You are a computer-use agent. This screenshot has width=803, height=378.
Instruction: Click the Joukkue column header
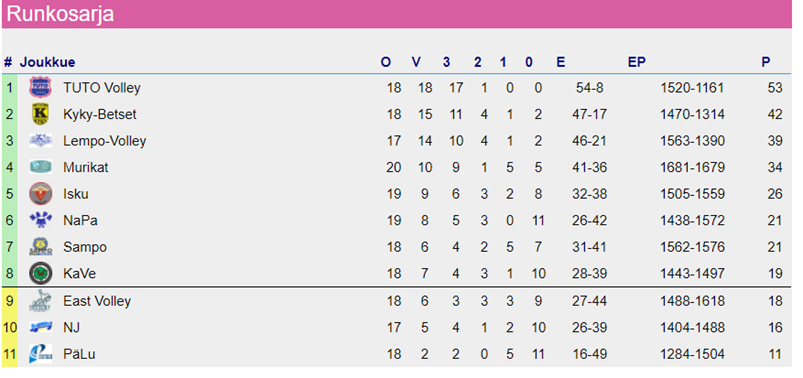tap(47, 62)
